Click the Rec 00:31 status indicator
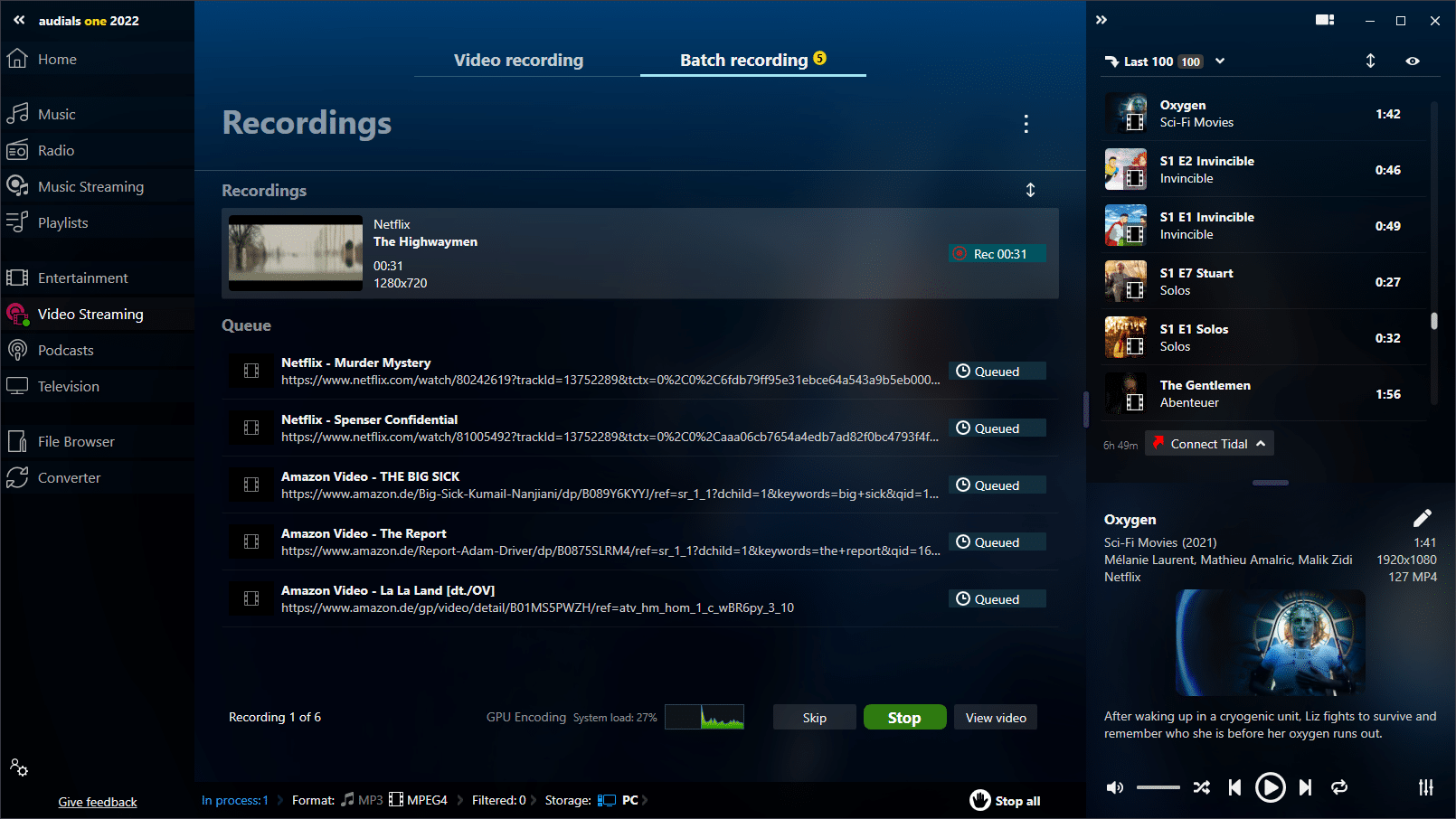 coord(997,254)
